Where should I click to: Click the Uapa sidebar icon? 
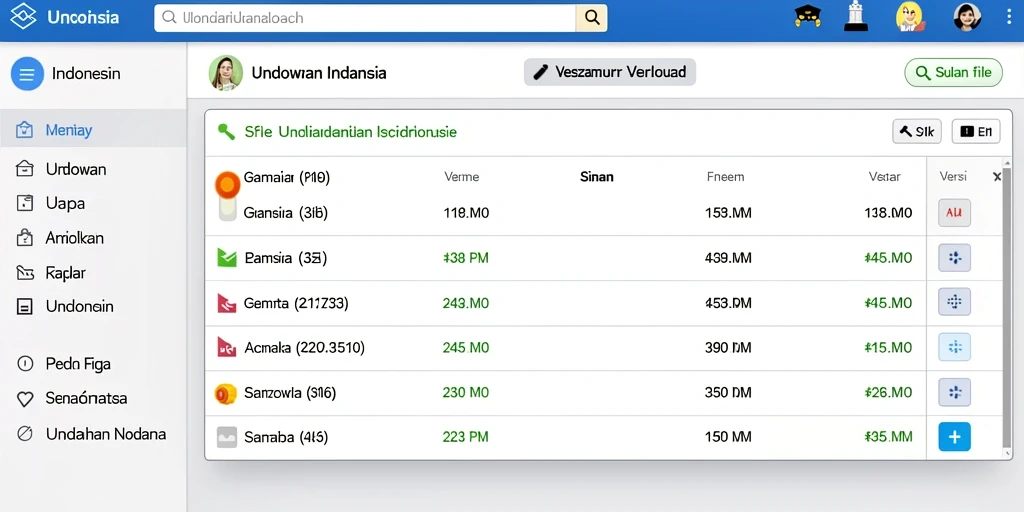[25, 203]
